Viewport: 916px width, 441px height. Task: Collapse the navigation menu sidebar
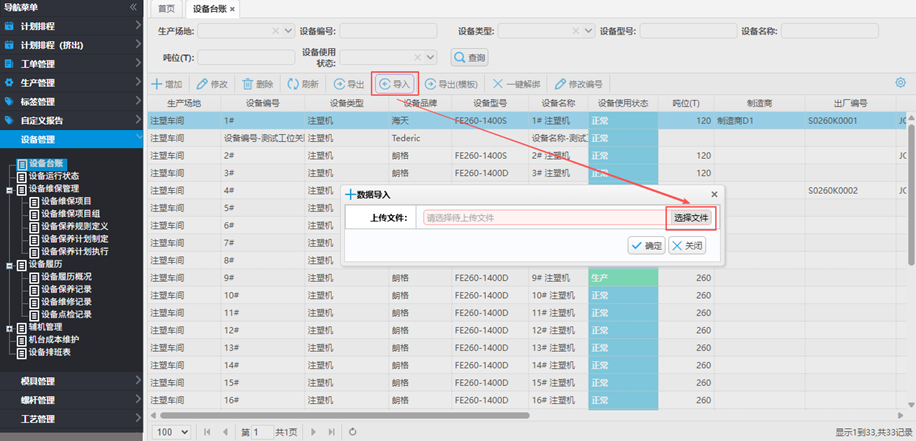[133, 7]
